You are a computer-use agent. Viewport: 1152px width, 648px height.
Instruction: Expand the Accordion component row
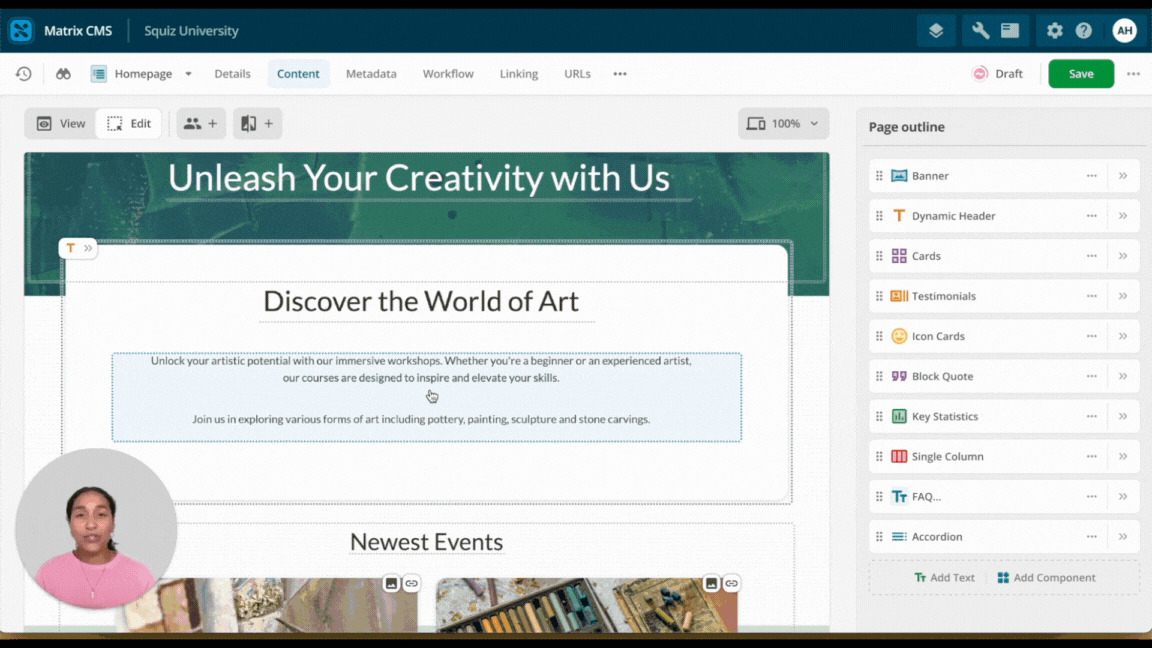pyautogui.click(x=1123, y=536)
